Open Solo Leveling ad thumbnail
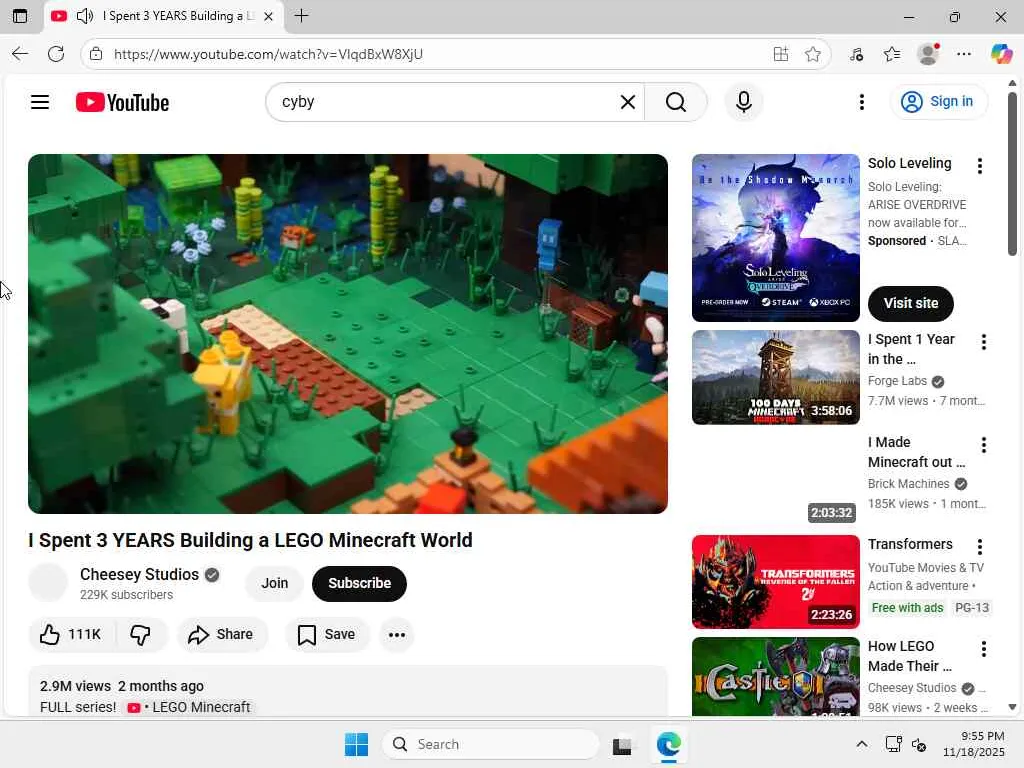This screenshot has height=768, width=1024. pos(776,238)
